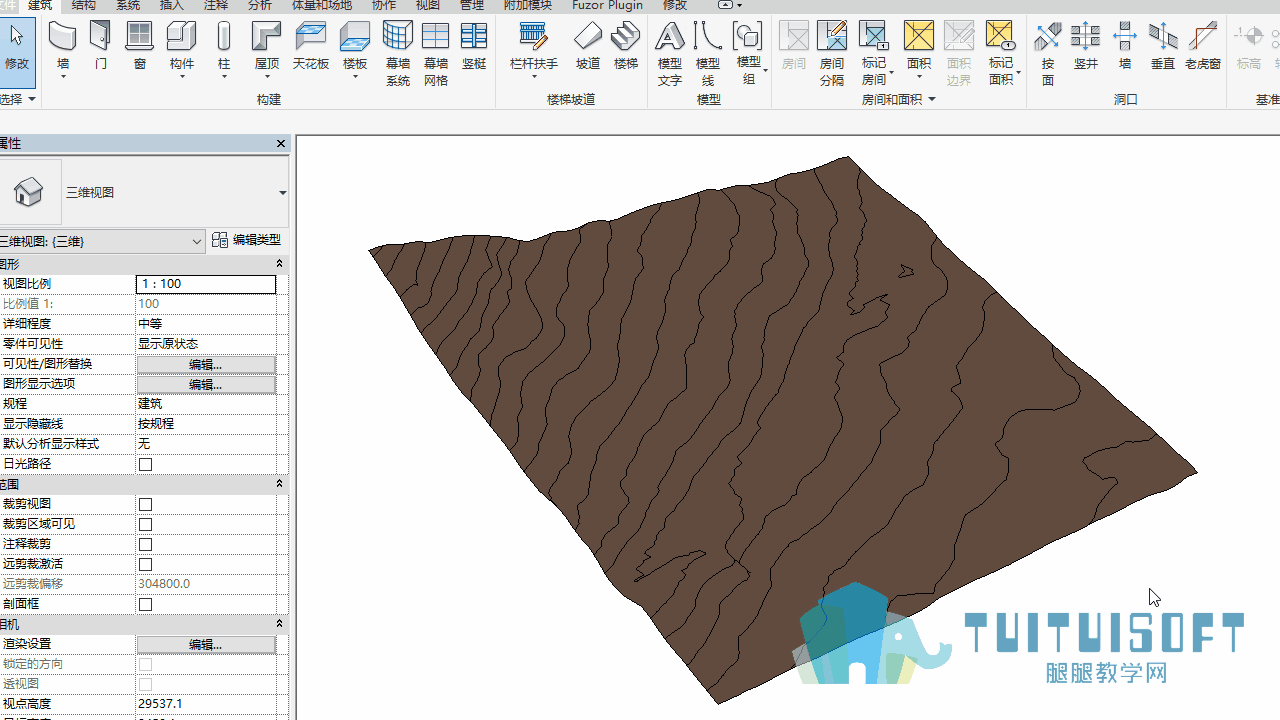1280x720 pixels.
Task: Expand the 选择 panel dropdown
Action: click(x=18, y=99)
